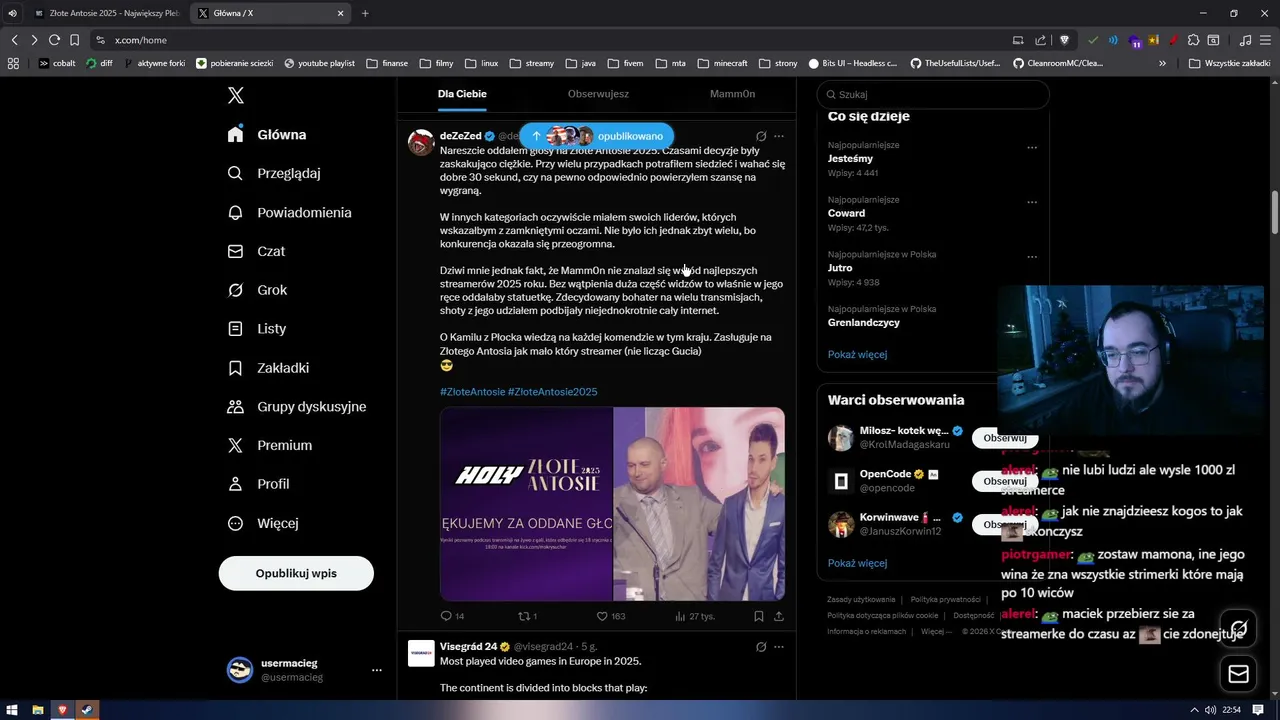
Task: Click Pokaż więcej under trending topics
Action: click(x=857, y=354)
